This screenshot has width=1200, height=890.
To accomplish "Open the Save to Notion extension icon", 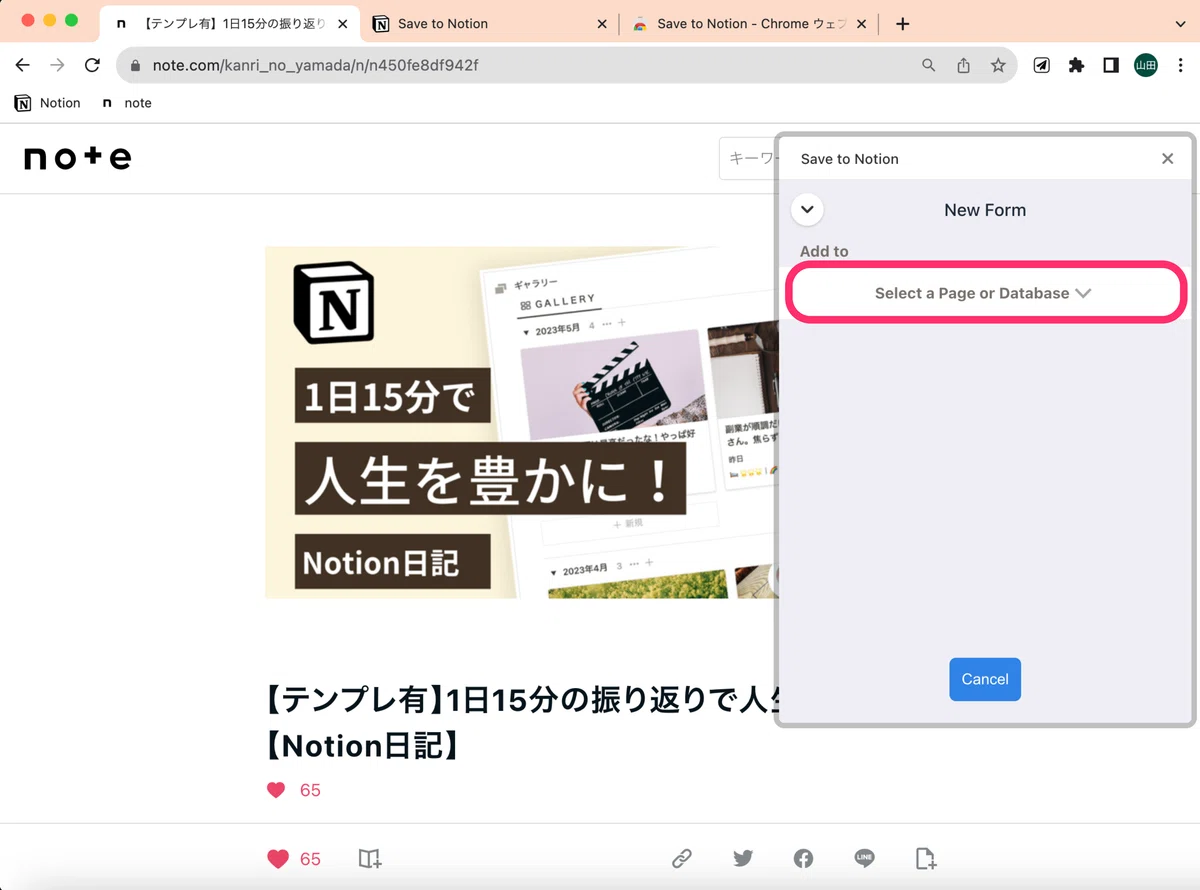I will (x=1041, y=65).
